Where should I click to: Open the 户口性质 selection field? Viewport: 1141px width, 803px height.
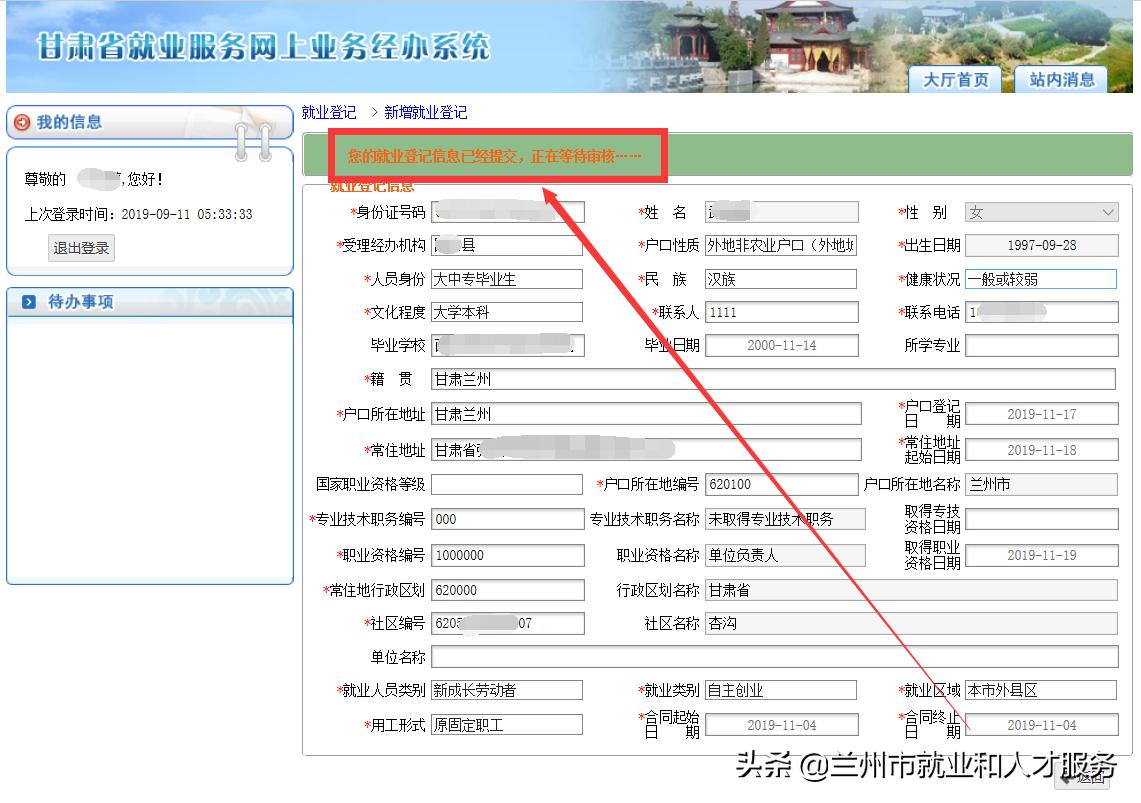pyautogui.click(x=781, y=246)
